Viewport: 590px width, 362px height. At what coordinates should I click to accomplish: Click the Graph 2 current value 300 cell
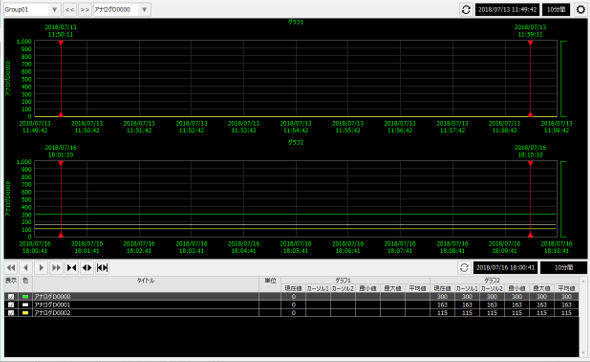click(442, 297)
